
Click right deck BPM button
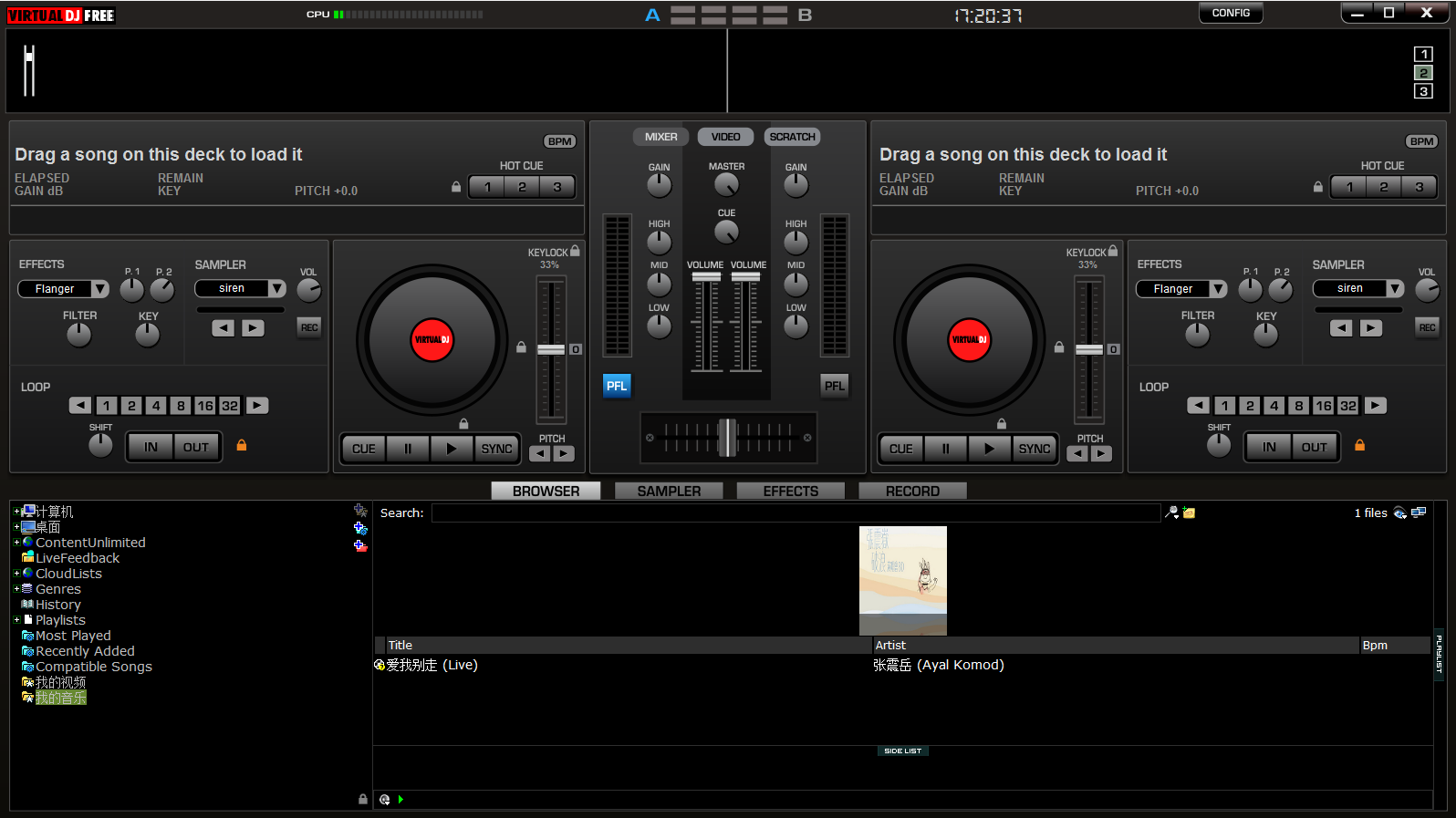pos(1421,141)
